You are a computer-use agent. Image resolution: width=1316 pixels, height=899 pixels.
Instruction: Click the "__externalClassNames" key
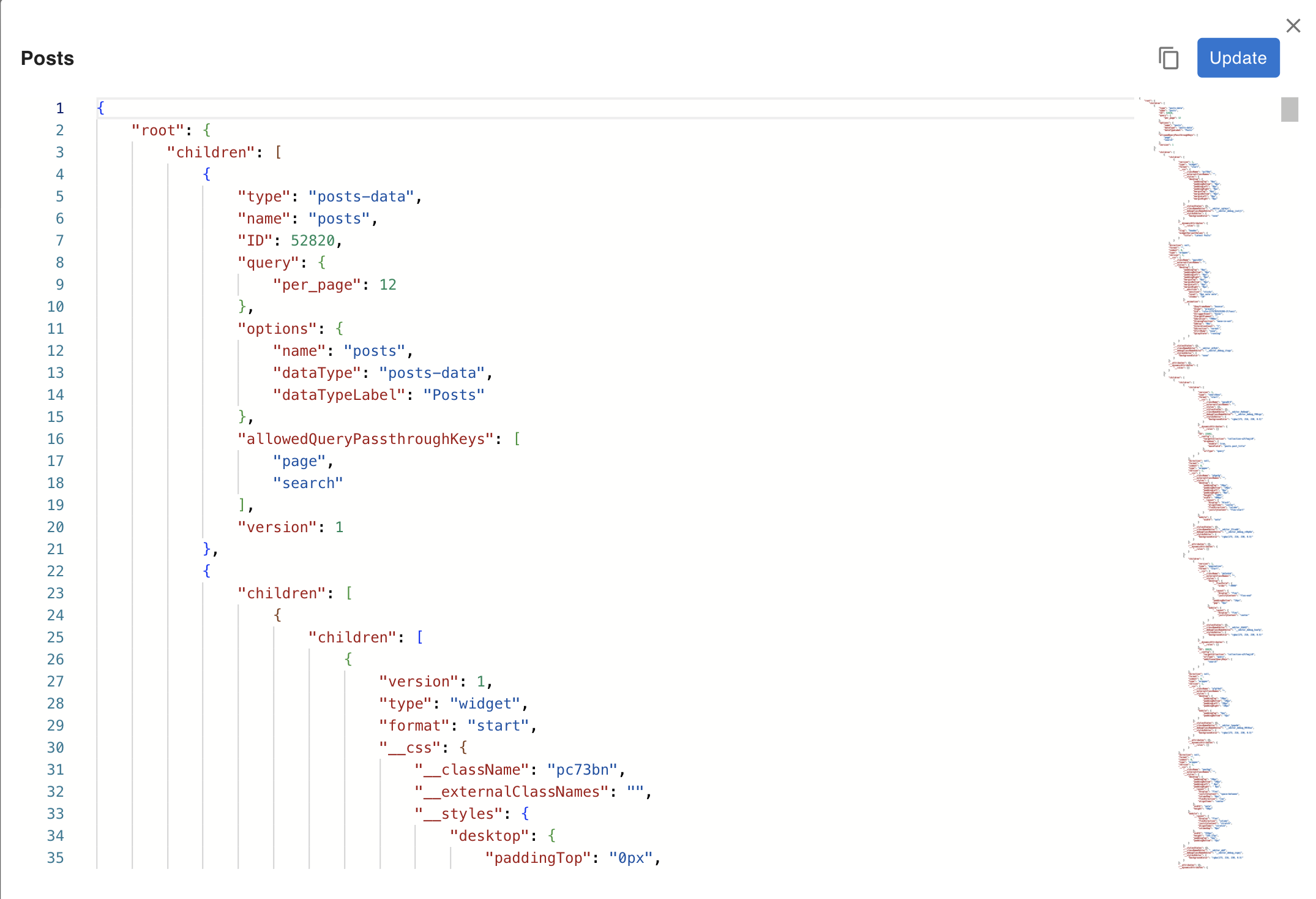pyautogui.click(x=511, y=792)
